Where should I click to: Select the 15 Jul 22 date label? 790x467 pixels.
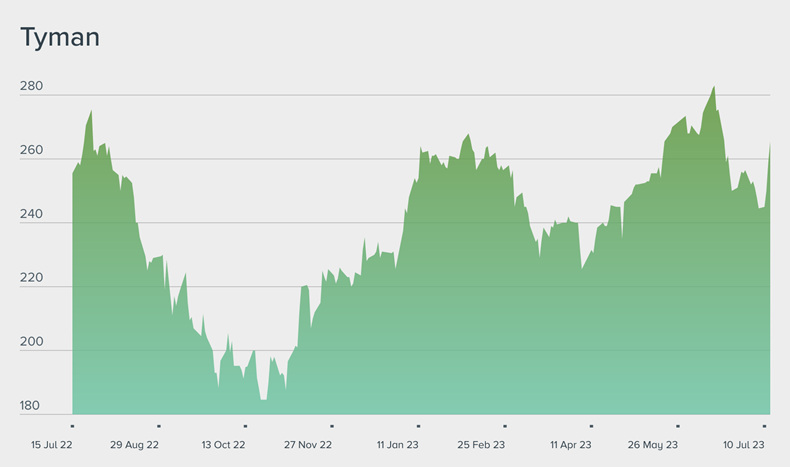[x=52, y=444]
